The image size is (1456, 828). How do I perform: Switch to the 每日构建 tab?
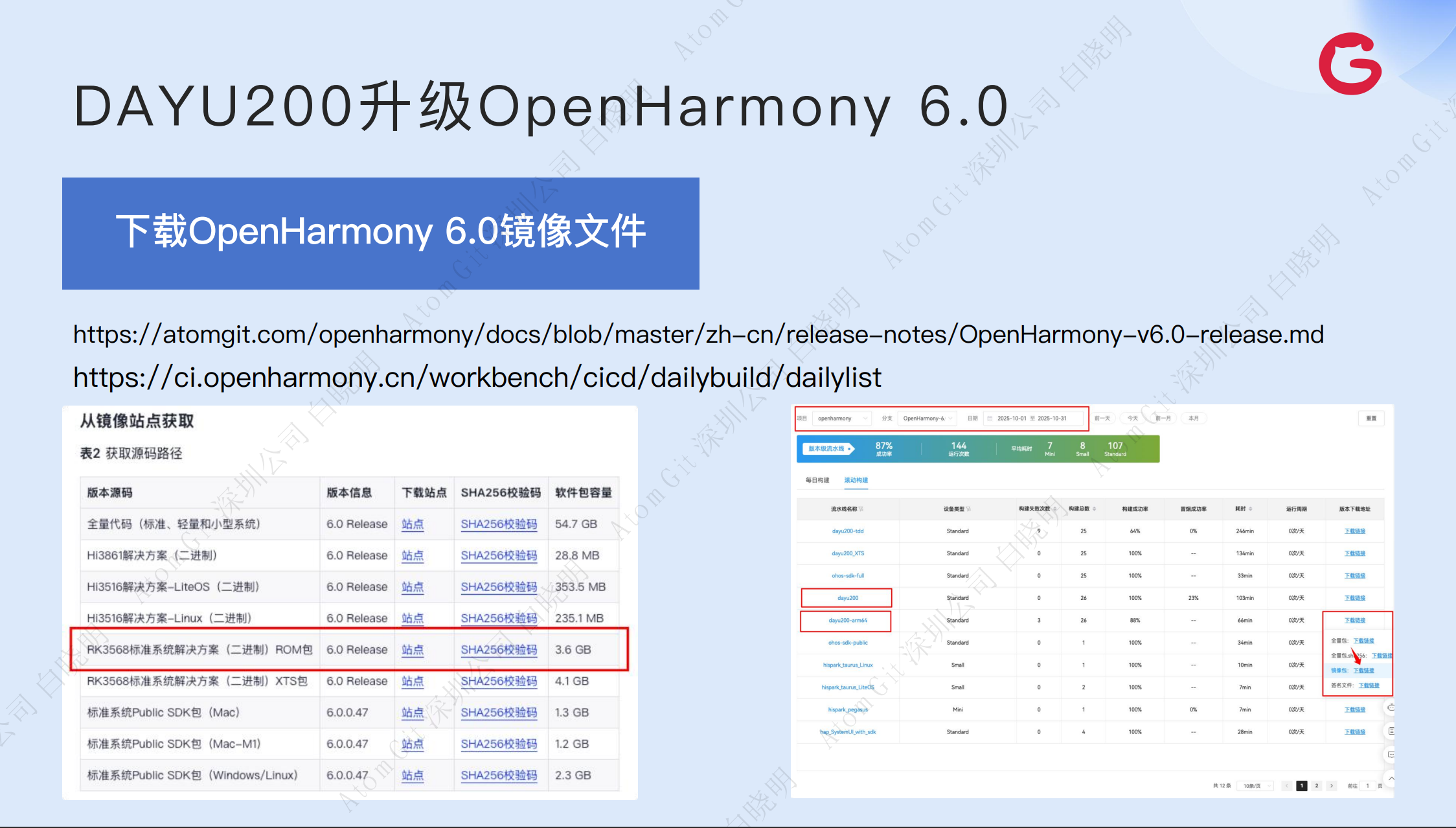(x=817, y=480)
